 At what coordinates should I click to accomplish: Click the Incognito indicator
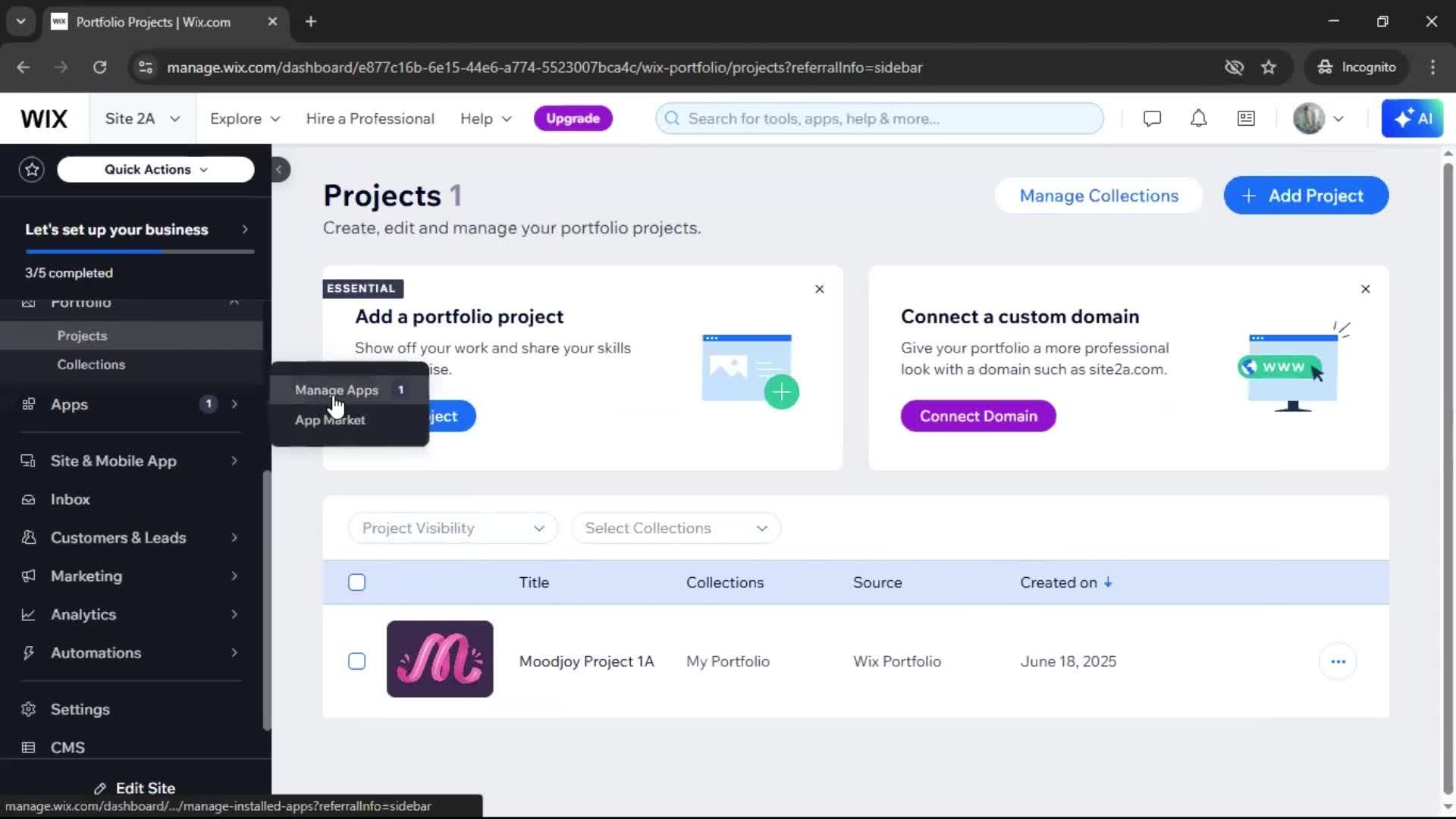pyautogui.click(x=1357, y=67)
